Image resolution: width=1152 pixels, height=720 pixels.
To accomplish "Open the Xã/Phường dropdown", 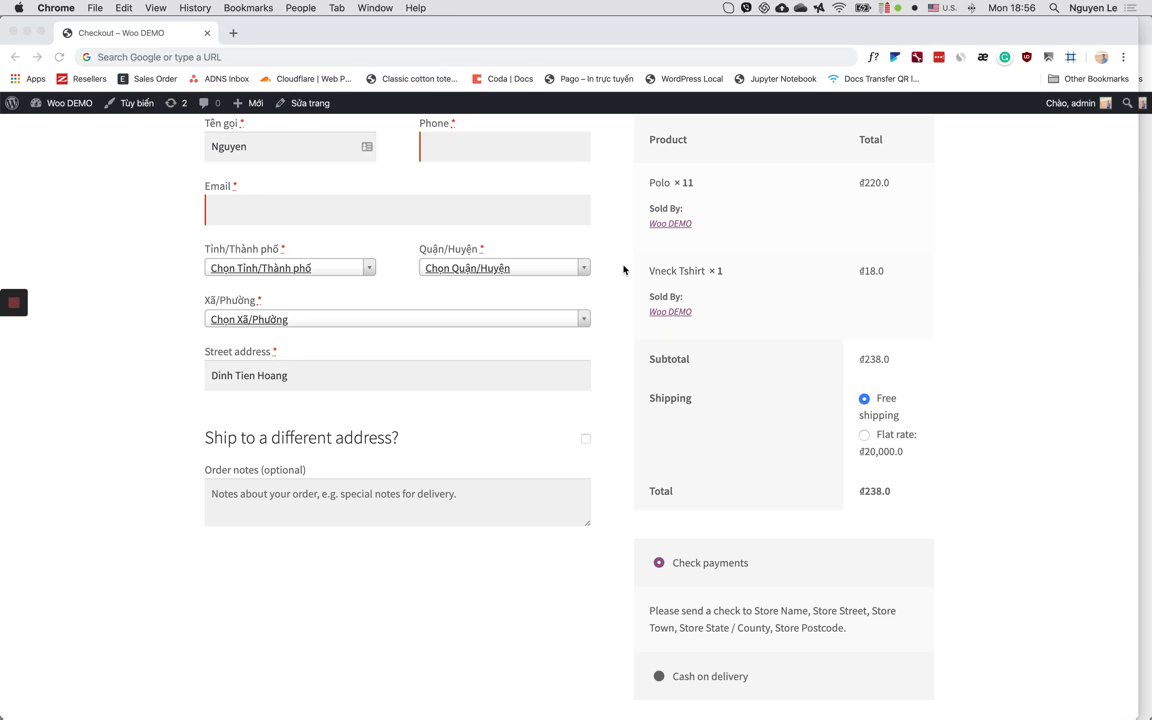I will click(x=397, y=319).
